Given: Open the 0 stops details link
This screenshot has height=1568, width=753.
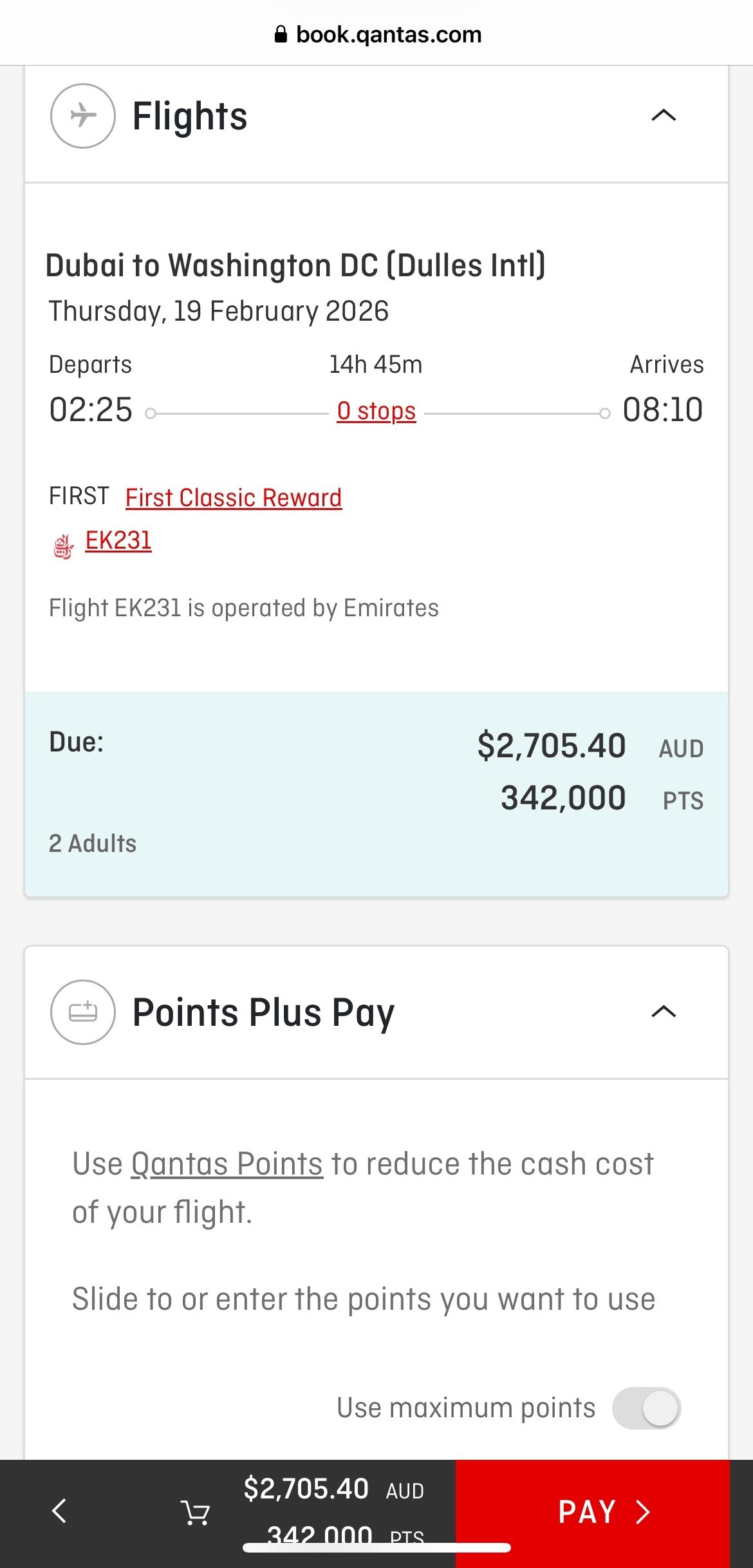Looking at the screenshot, I should [376, 411].
